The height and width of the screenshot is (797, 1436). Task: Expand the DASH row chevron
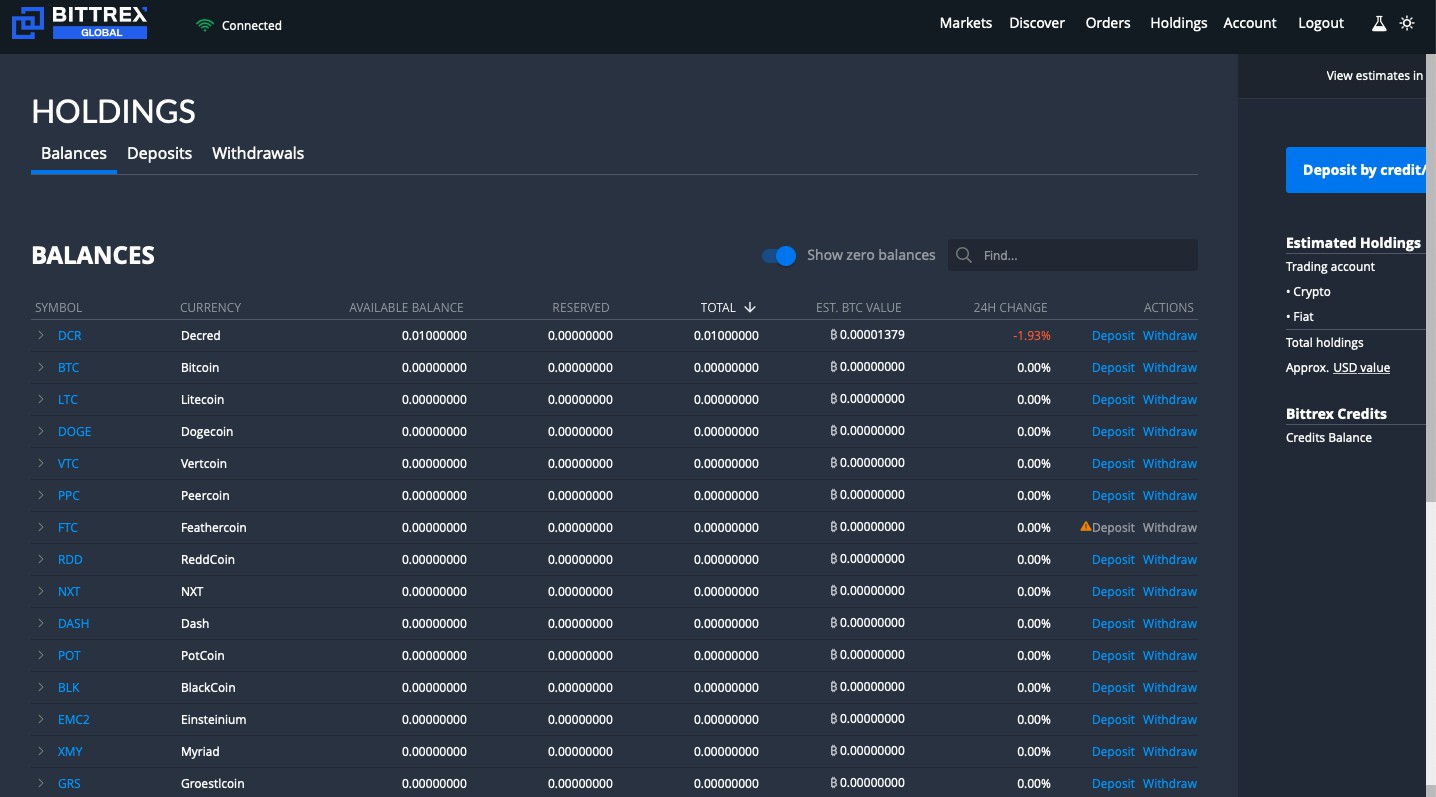pyautogui.click(x=41, y=623)
